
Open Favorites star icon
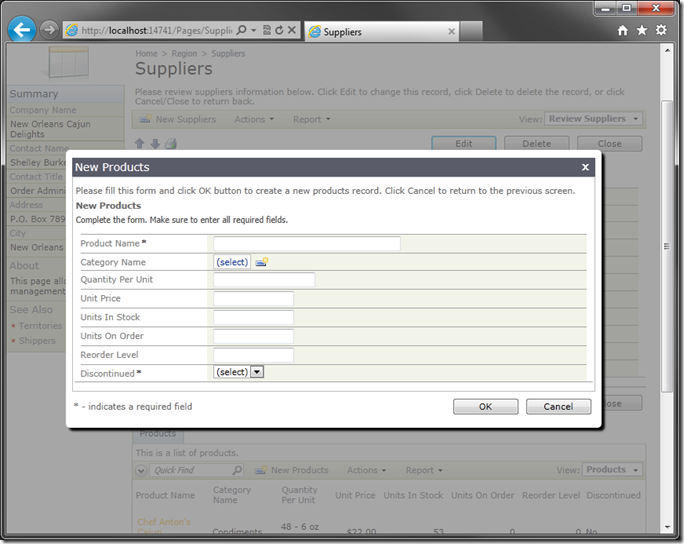pyautogui.click(x=642, y=30)
